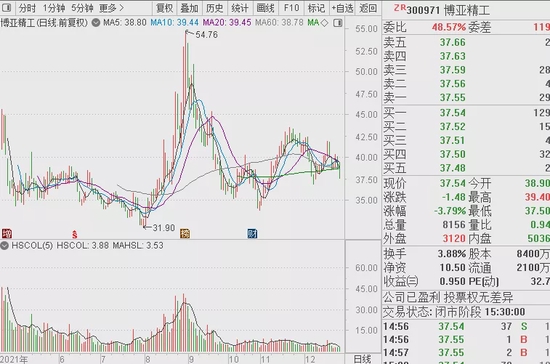
Task: Click 卖一 price 37.55
Action: pyautogui.click(x=452, y=97)
